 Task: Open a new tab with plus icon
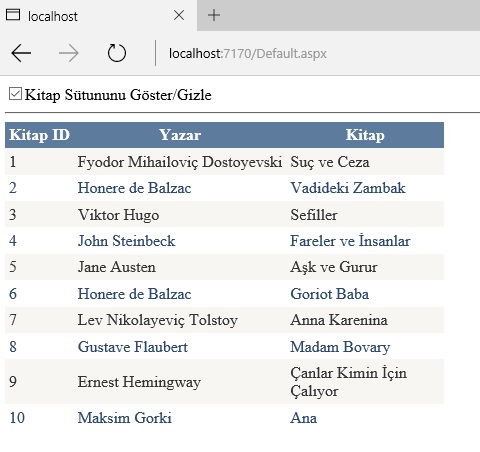click(214, 15)
